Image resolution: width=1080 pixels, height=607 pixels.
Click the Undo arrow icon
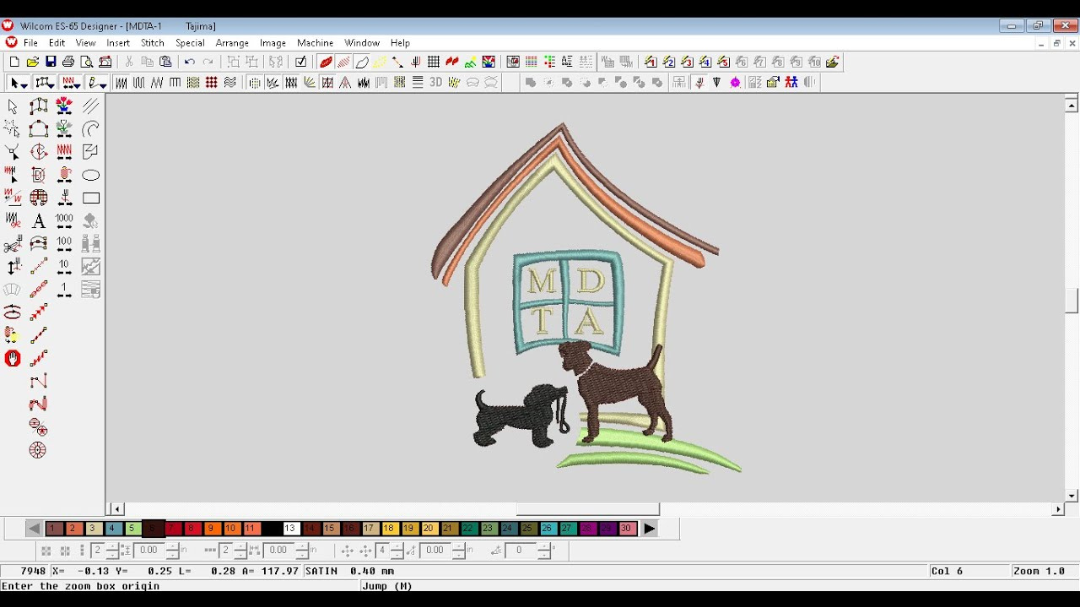click(x=189, y=62)
